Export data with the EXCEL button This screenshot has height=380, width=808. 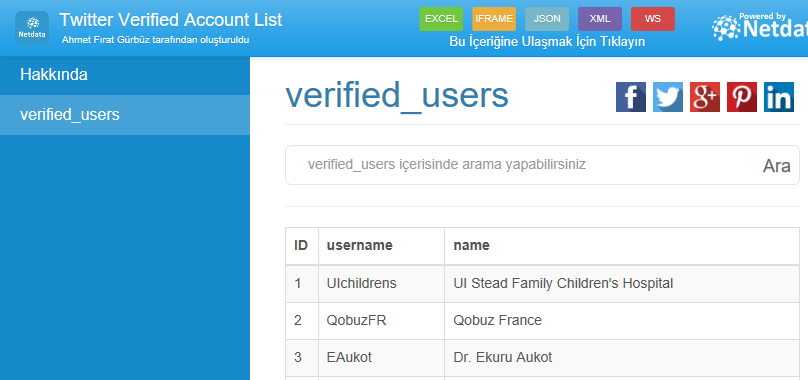coord(441,19)
